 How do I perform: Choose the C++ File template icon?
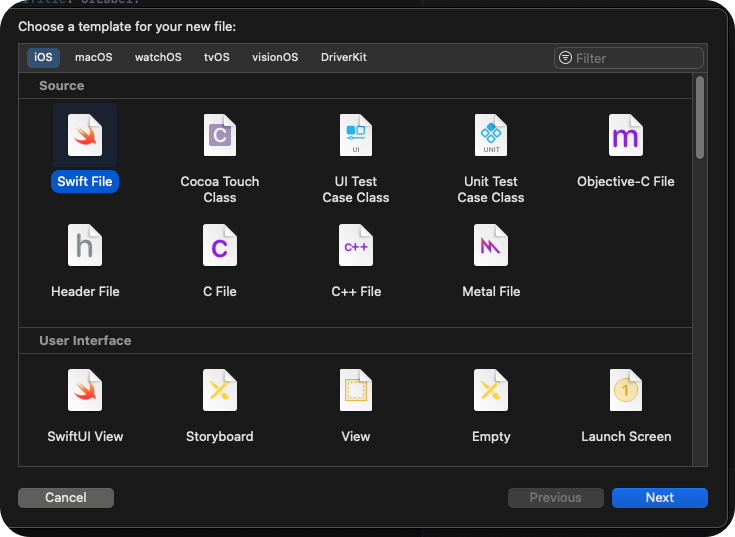click(356, 245)
